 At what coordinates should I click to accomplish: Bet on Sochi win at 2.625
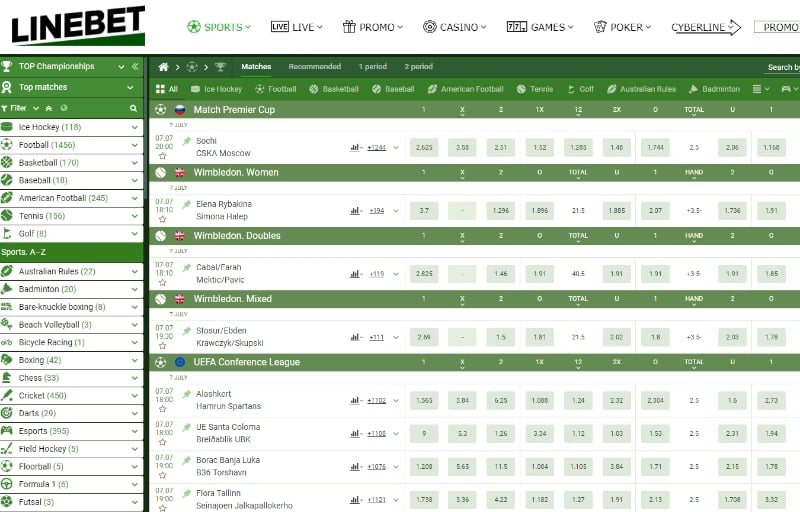point(424,147)
